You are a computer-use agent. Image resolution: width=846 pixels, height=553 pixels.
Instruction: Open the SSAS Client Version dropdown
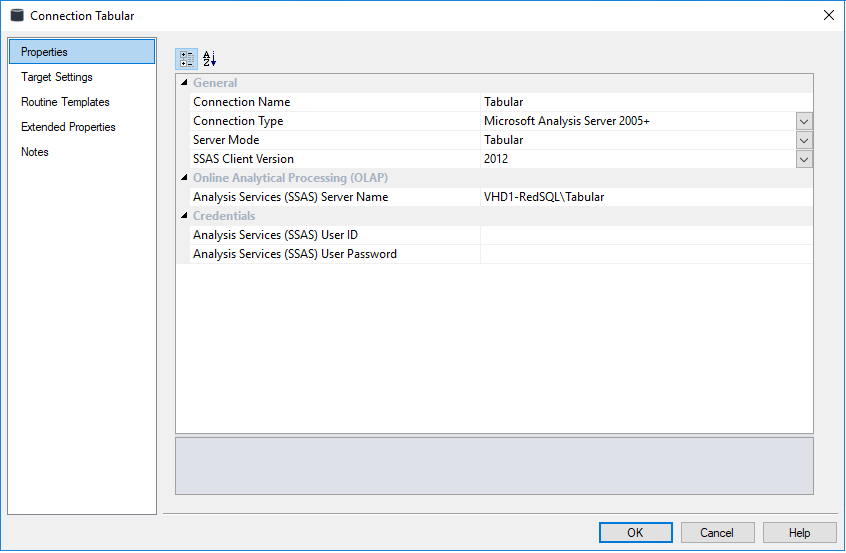coord(804,159)
